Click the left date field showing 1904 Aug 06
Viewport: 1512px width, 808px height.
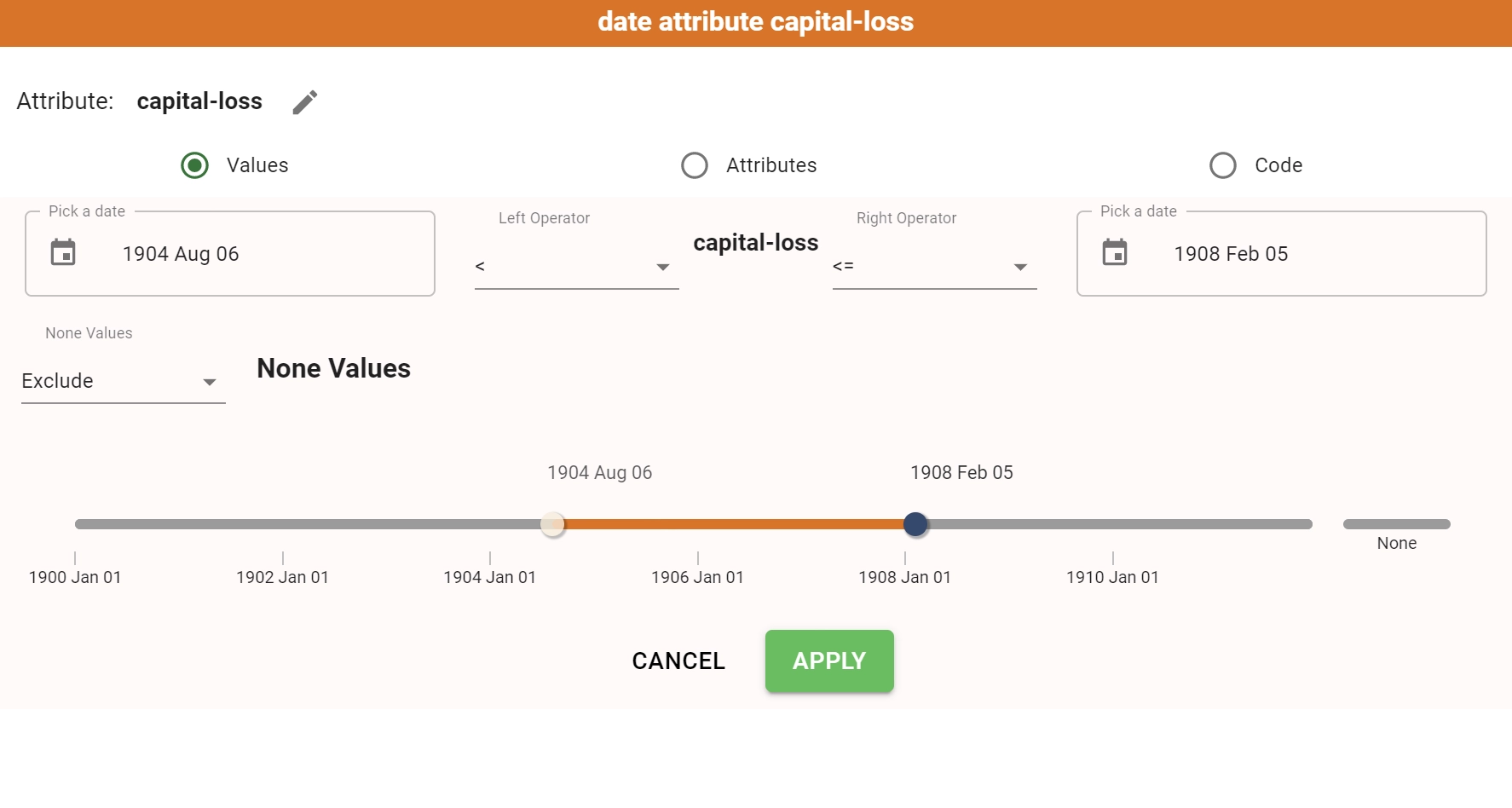pyautogui.click(x=230, y=254)
